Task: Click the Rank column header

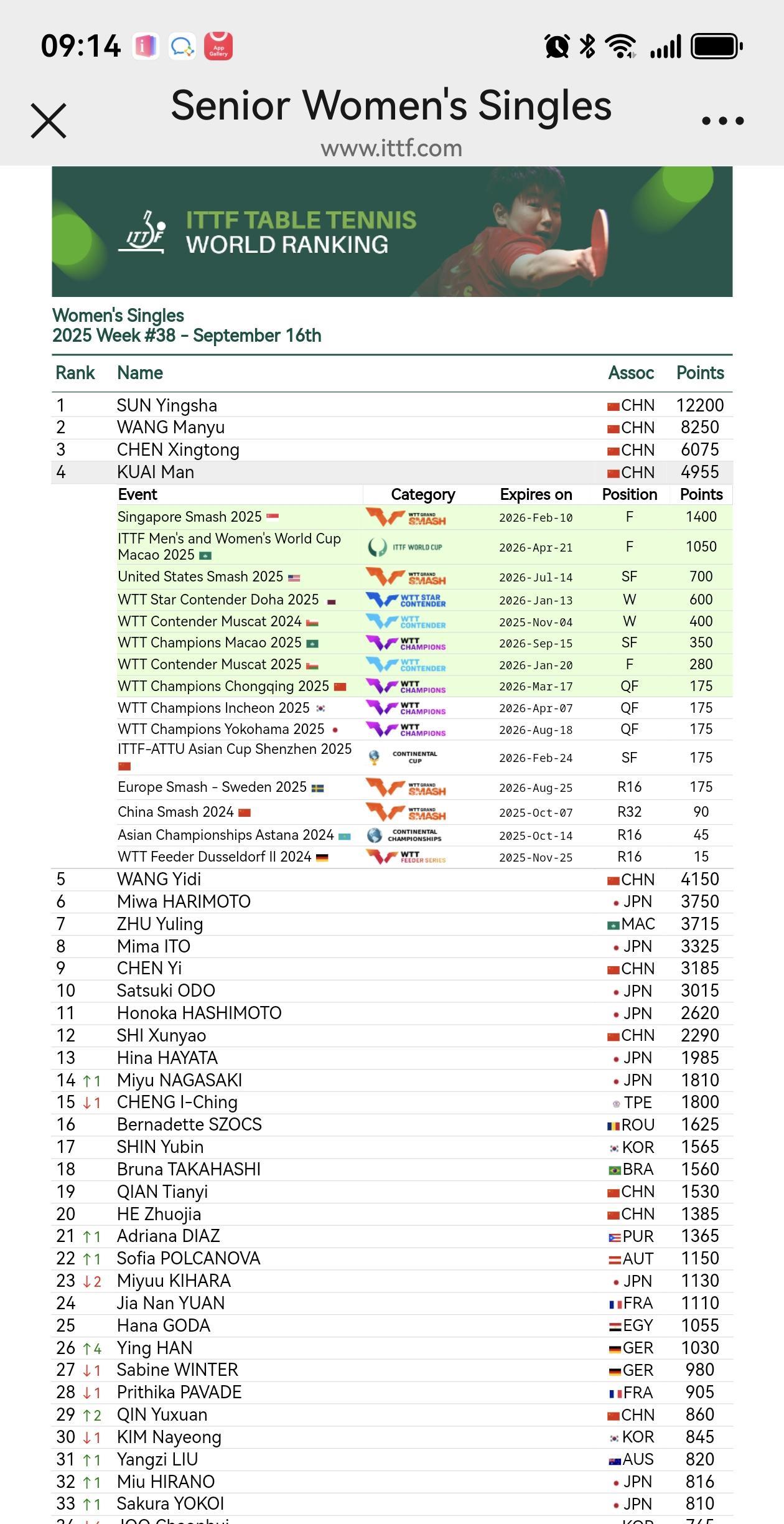Action: (x=75, y=373)
